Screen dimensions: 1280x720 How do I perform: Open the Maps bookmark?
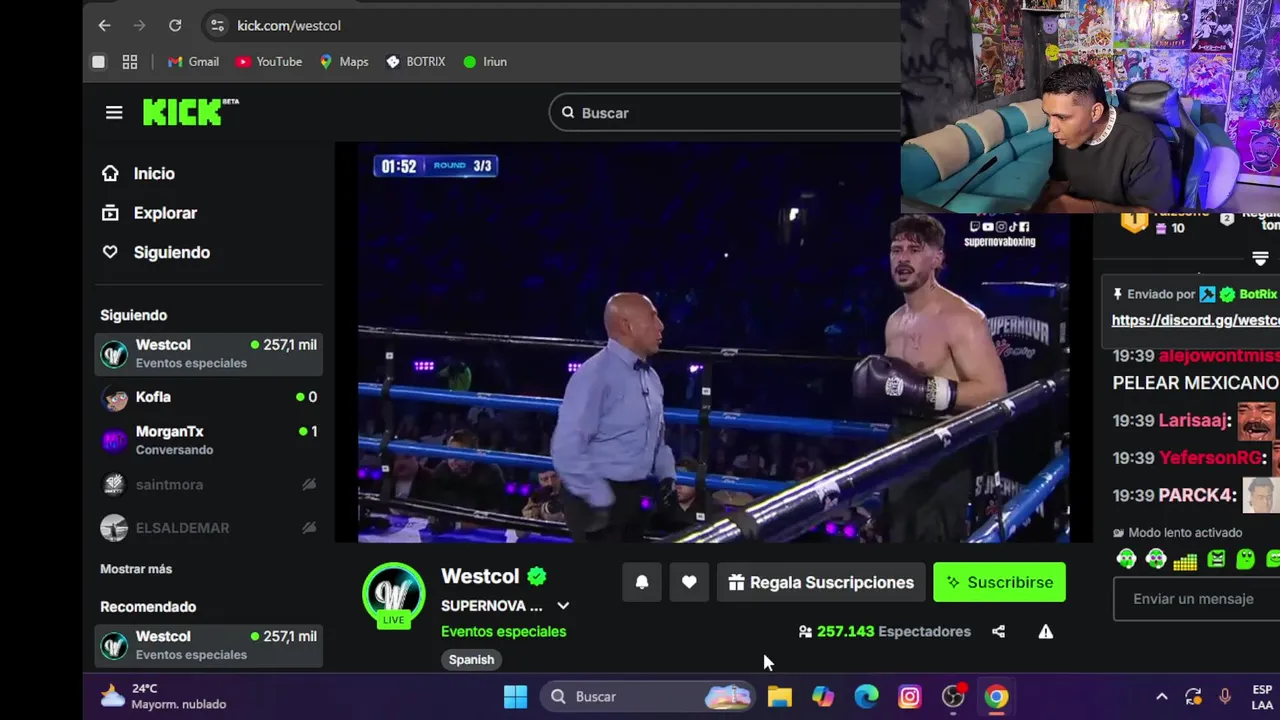(344, 62)
